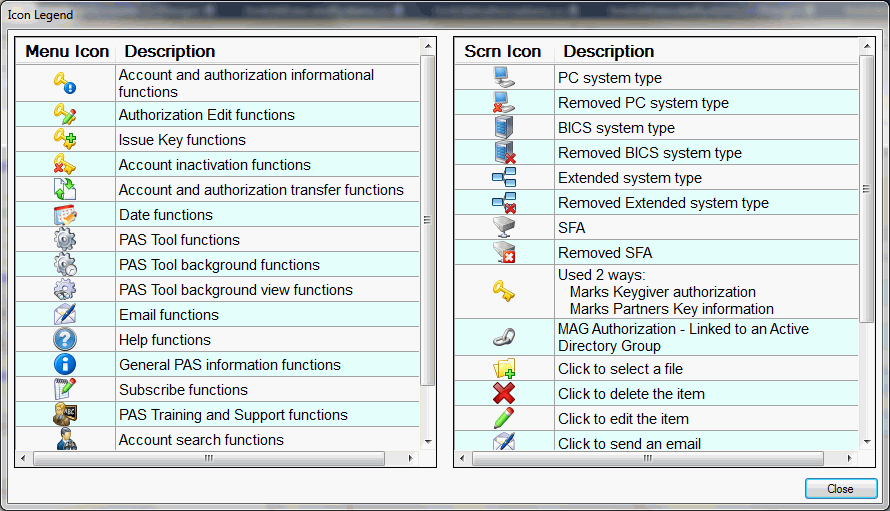The width and height of the screenshot is (890, 511).
Task: Click the Date functions calendar icon
Action: 65,215
